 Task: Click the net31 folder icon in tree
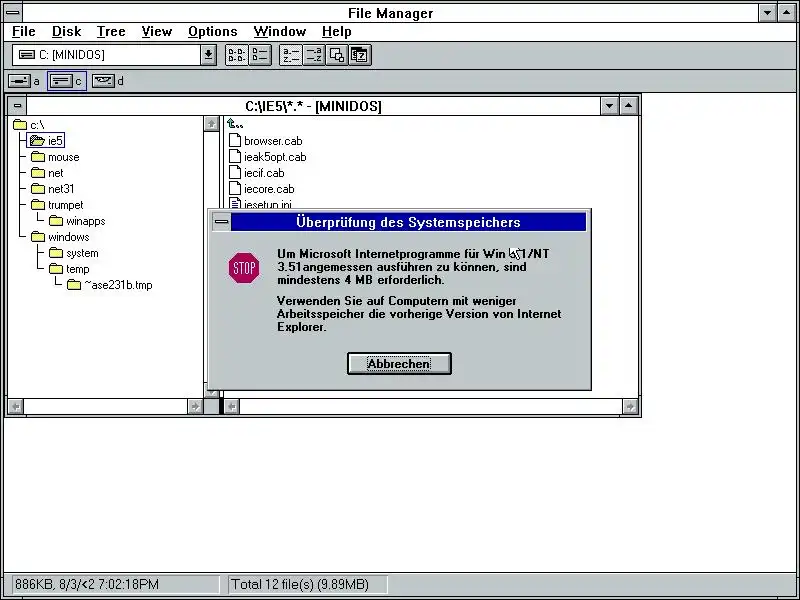coord(38,189)
